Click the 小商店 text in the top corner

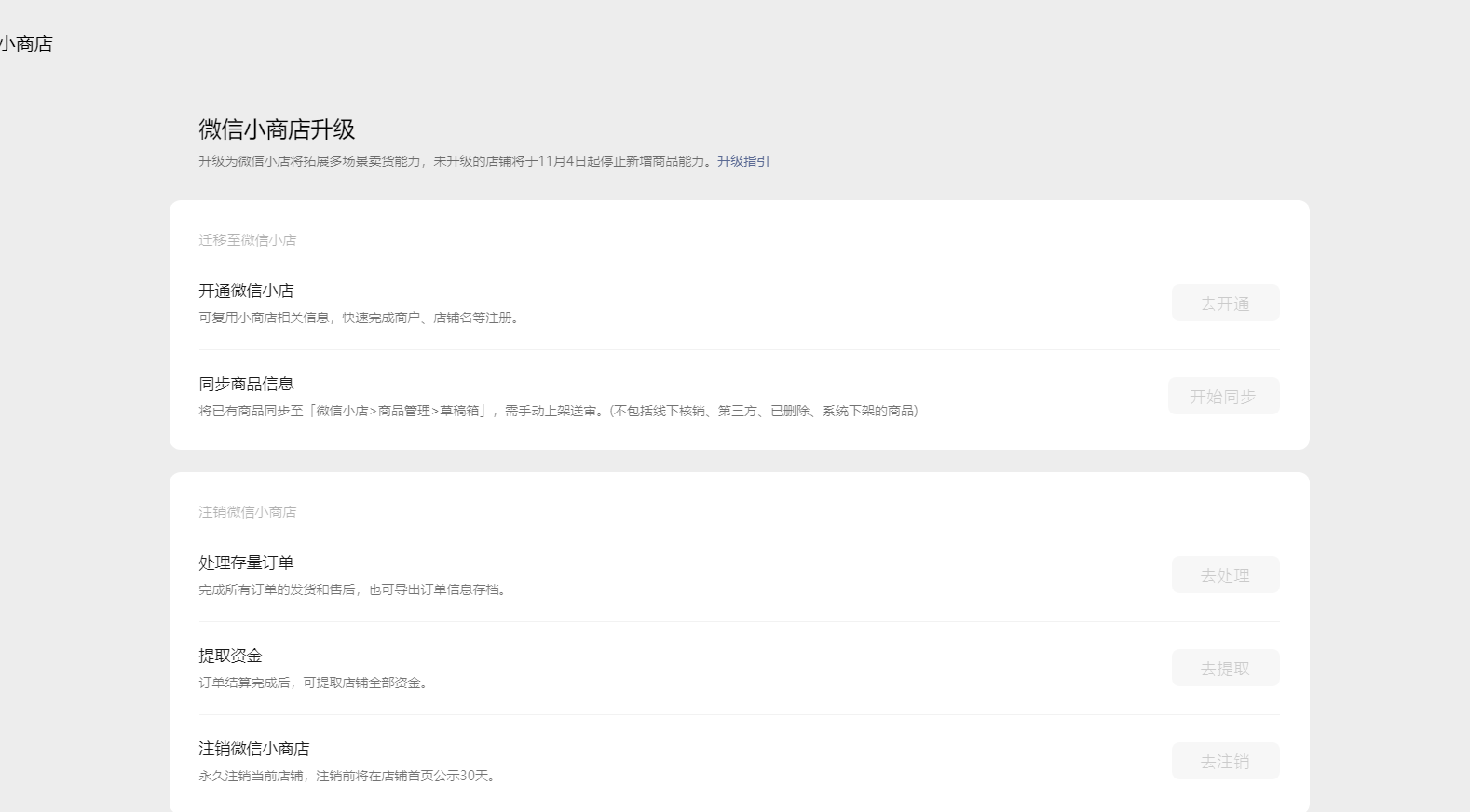tap(26, 44)
